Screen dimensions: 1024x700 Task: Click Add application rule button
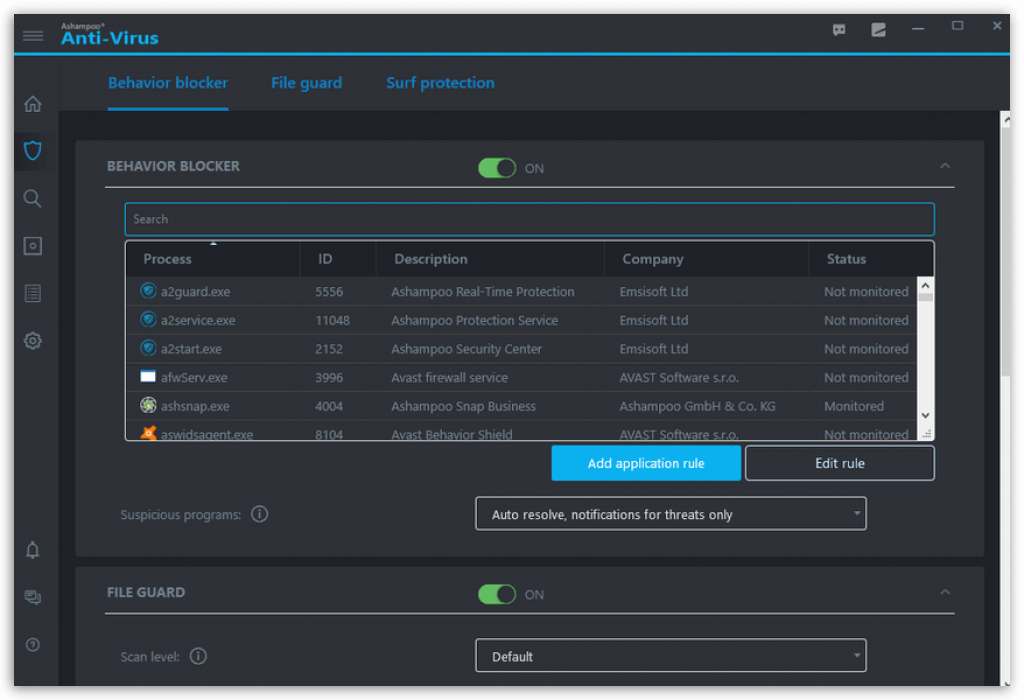coord(646,463)
